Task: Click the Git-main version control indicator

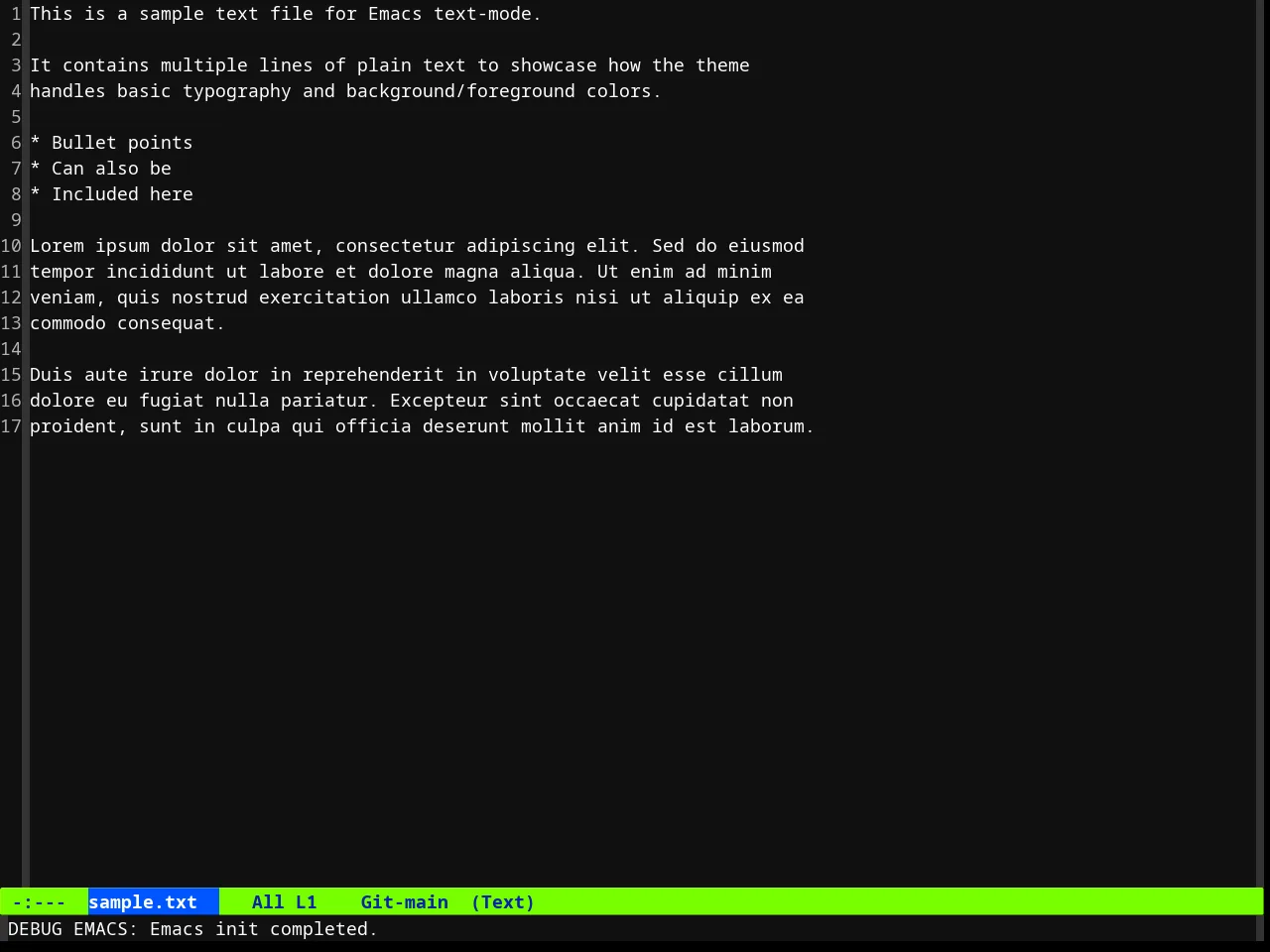Action: click(404, 902)
